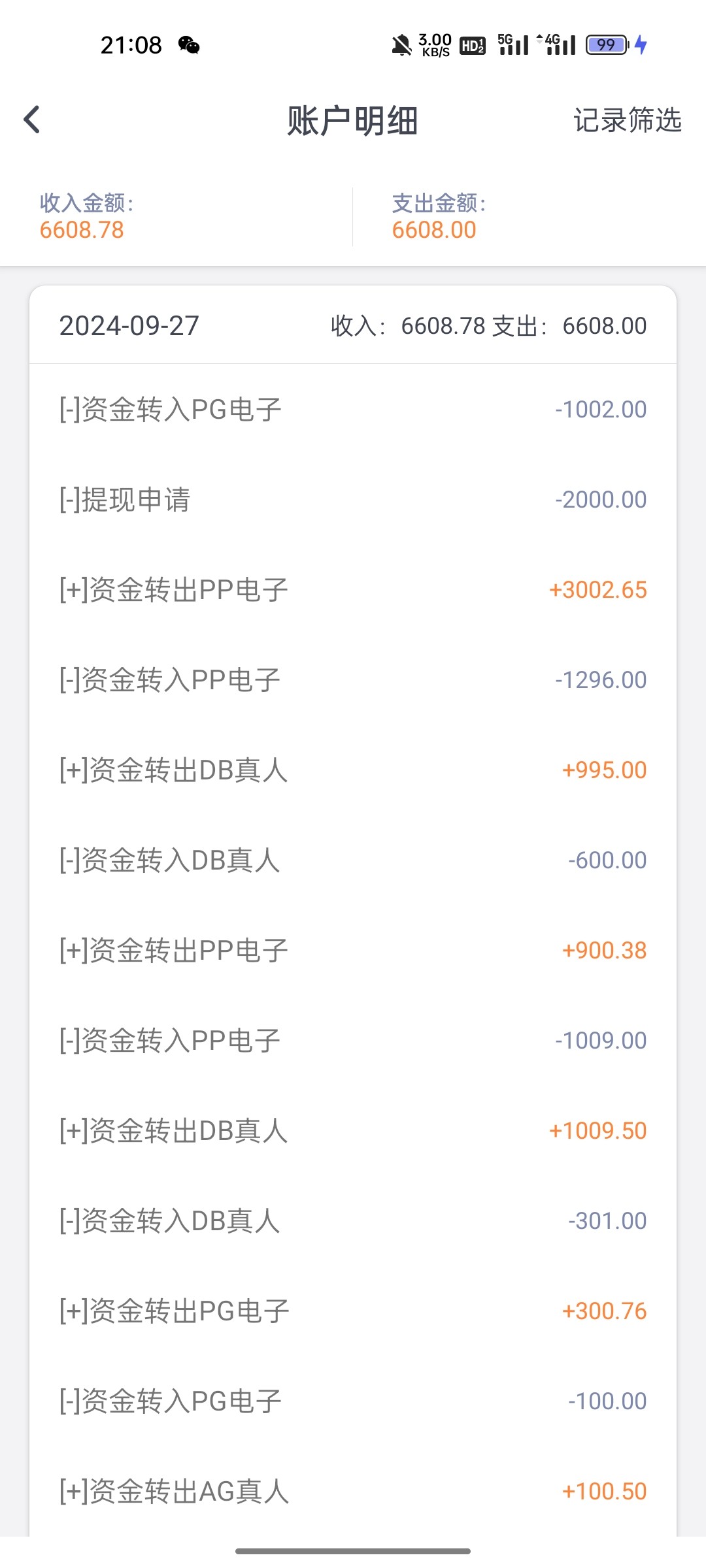
Task: Tap the WeChat notification icon
Action: (189, 45)
